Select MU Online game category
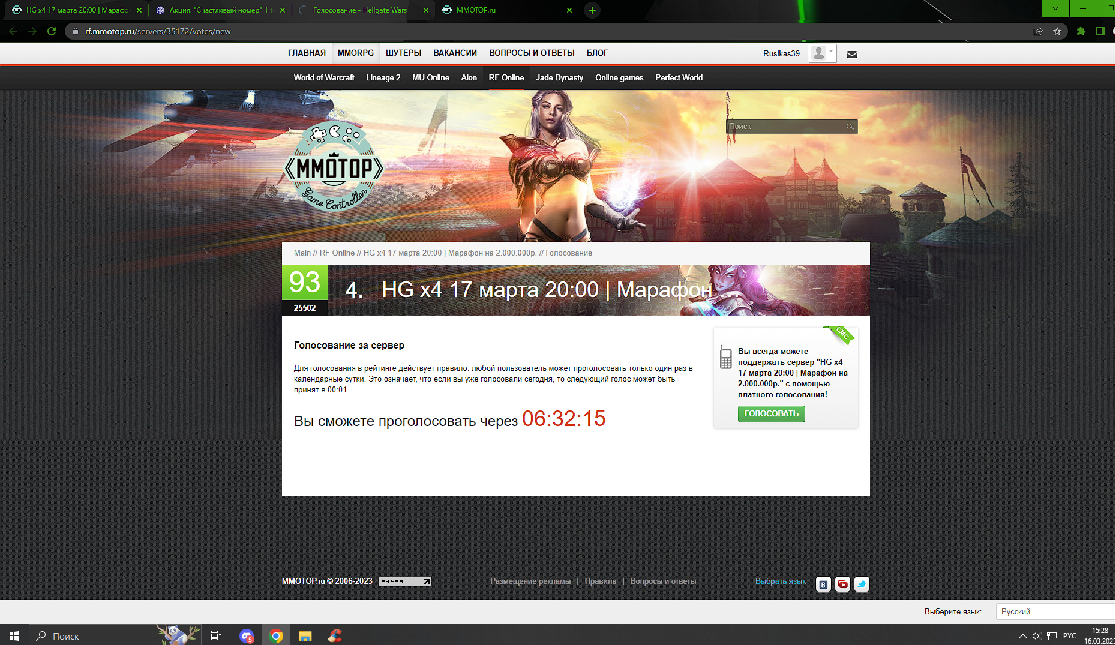The image size is (1115, 645). [430, 78]
